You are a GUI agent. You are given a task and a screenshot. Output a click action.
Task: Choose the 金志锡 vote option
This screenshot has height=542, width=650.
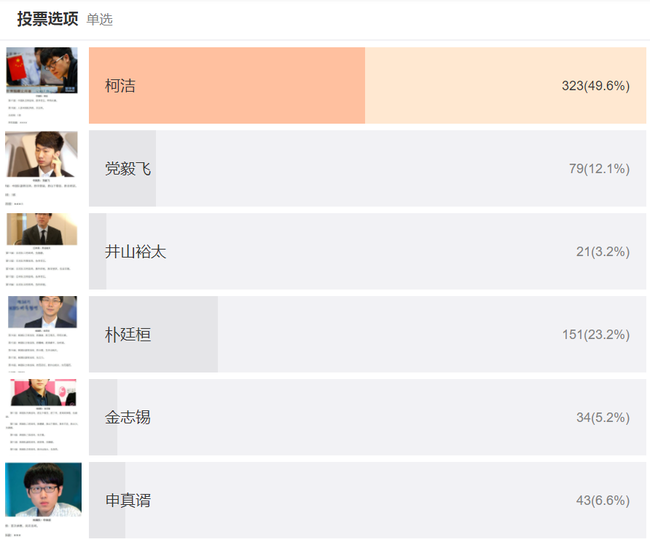(x=367, y=417)
